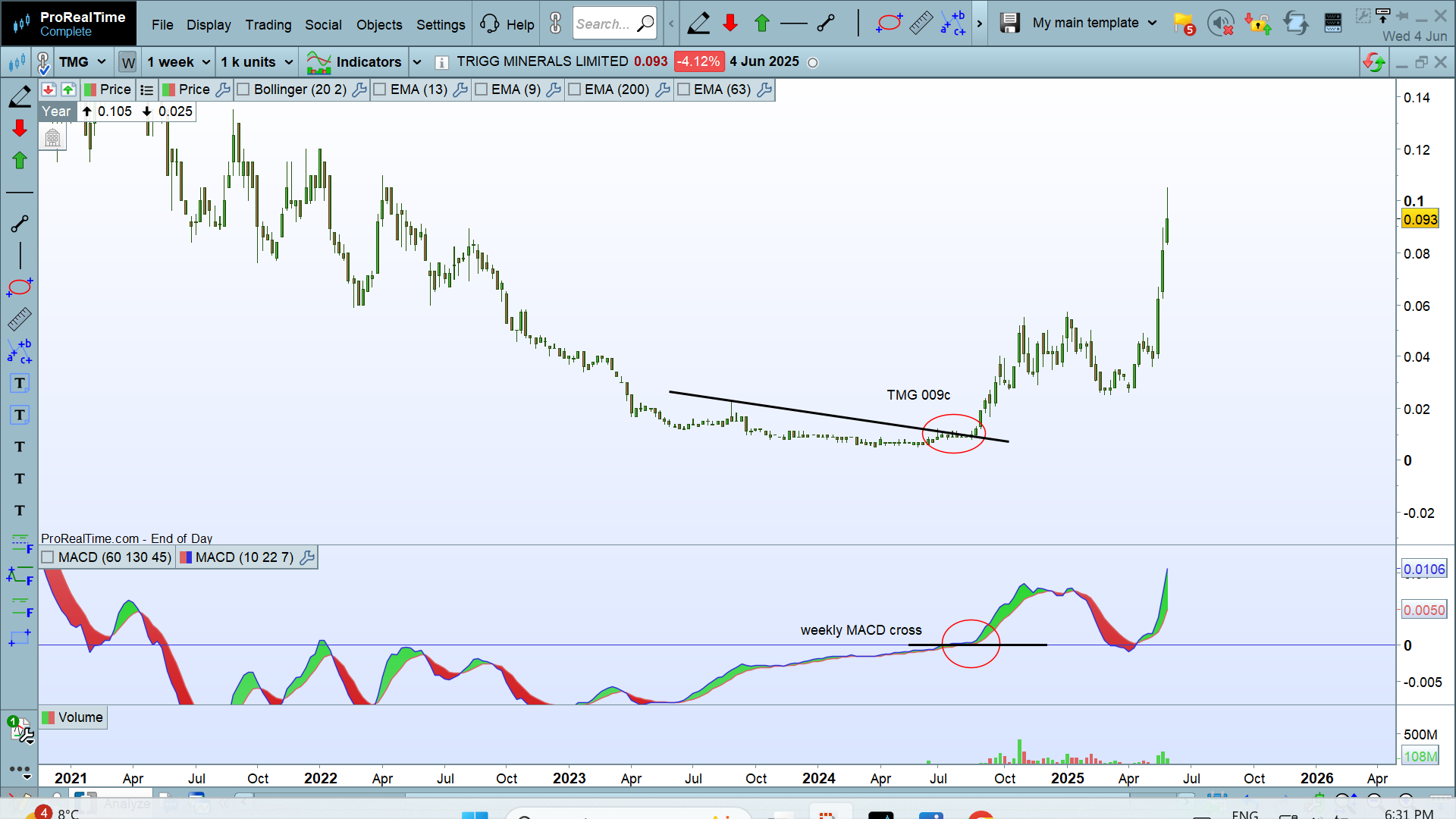Image resolution: width=1456 pixels, height=819 pixels.
Task: Toggle sound with the muted speaker icon
Action: click(1221, 24)
